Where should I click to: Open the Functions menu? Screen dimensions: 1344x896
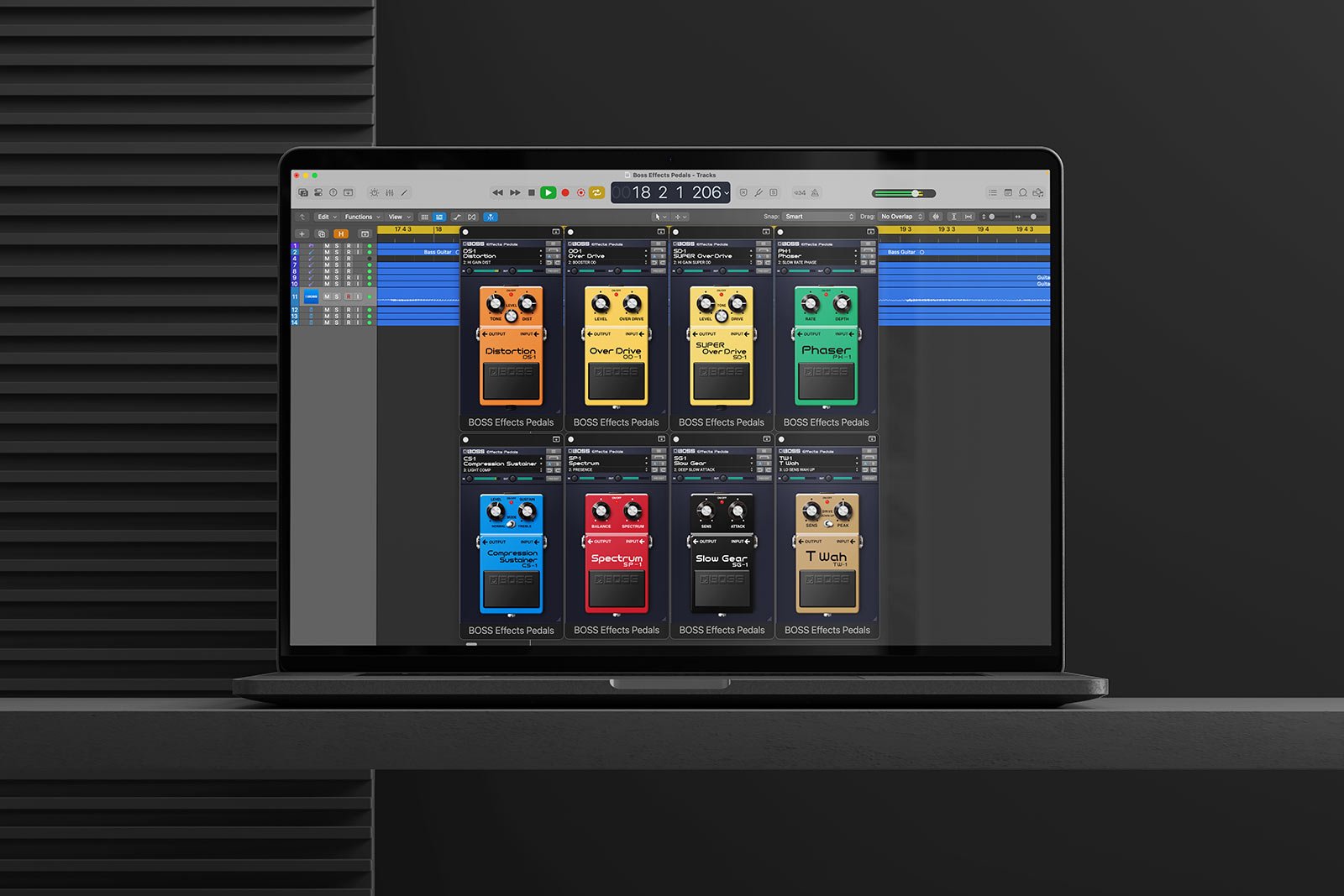[x=362, y=217]
